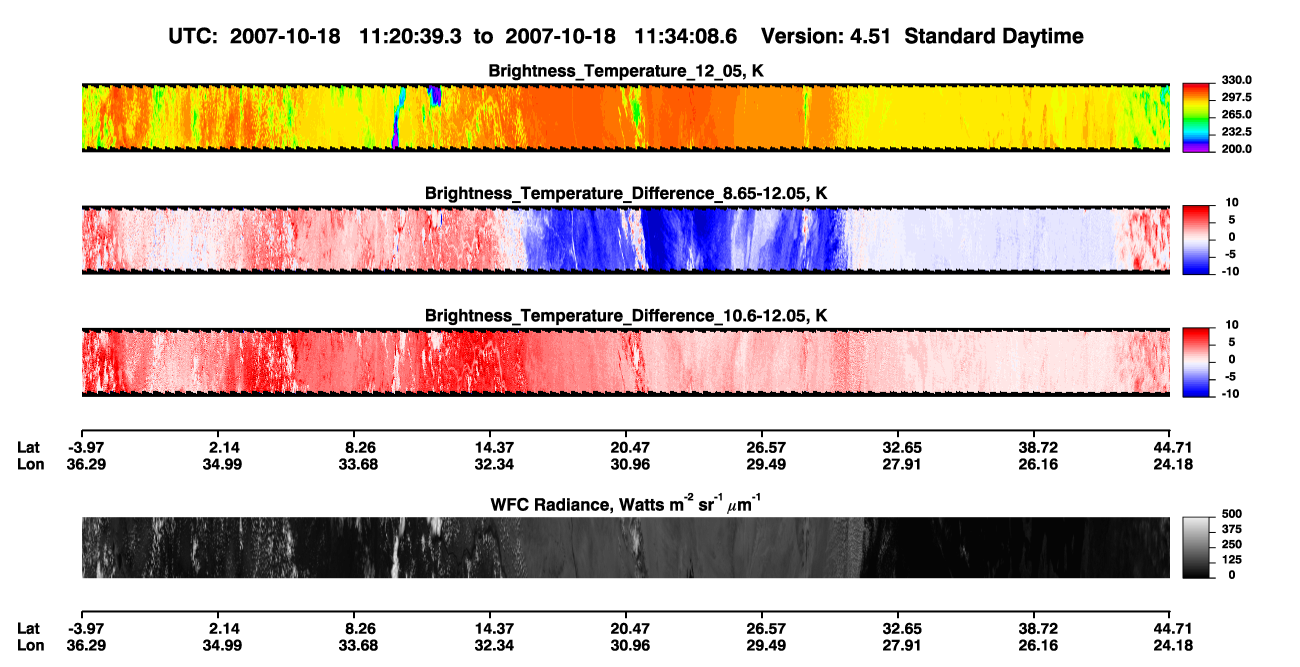Click latitude 14.37 under the 10.6-12.05 panel
Viewport: 1300px width, 667px height.
tap(496, 447)
